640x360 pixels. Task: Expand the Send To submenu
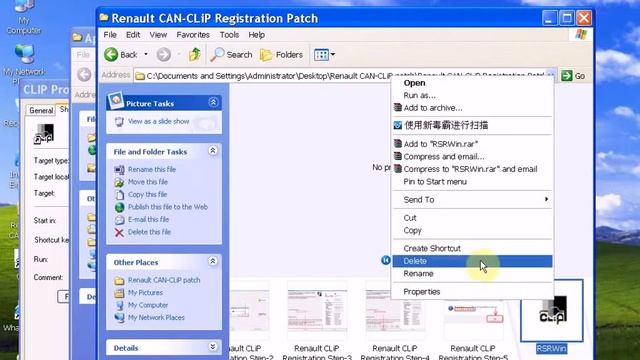pos(546,199)
